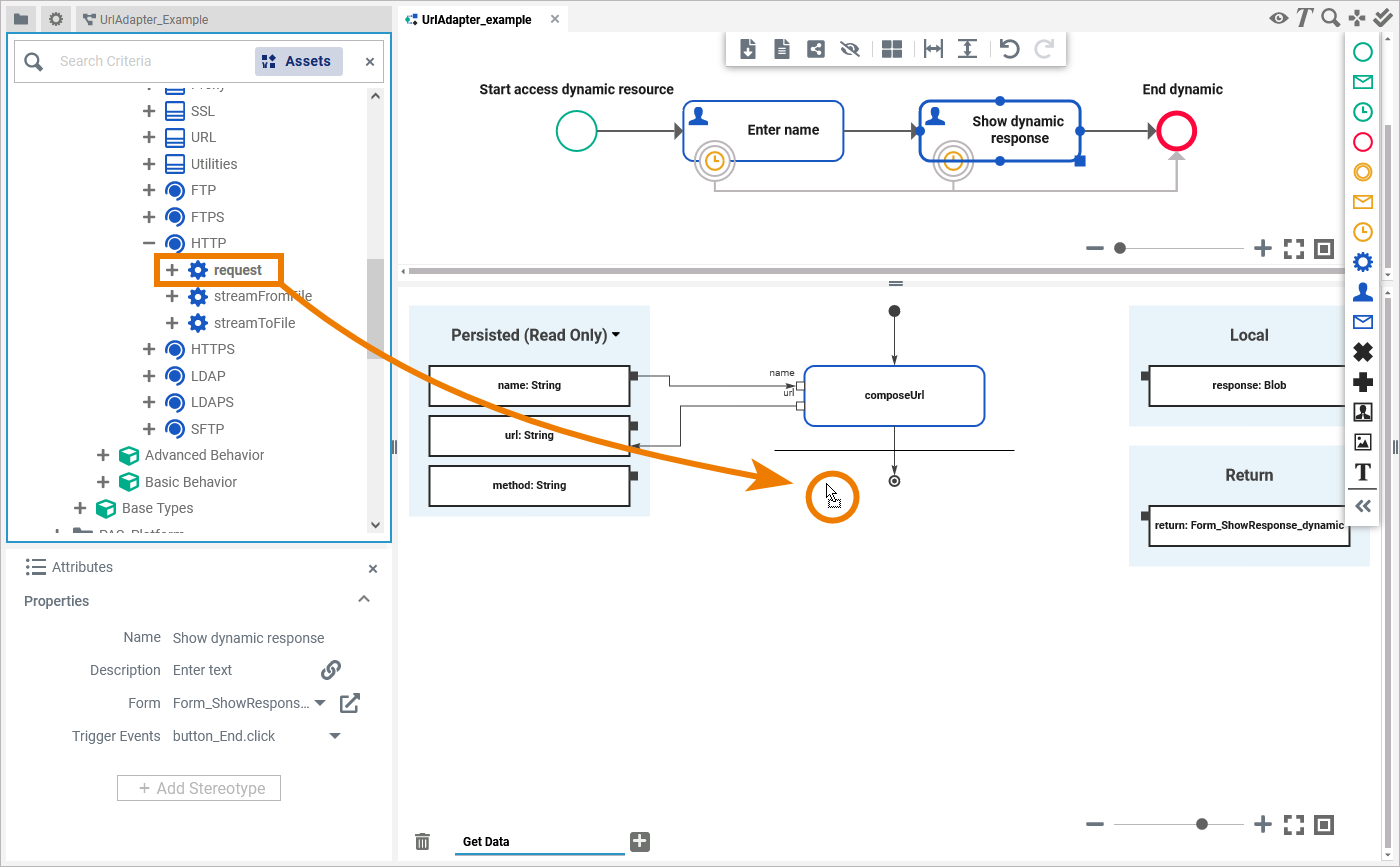Pick the blue user task element
Screen dimensions: 1400x867
[1362, 292]
